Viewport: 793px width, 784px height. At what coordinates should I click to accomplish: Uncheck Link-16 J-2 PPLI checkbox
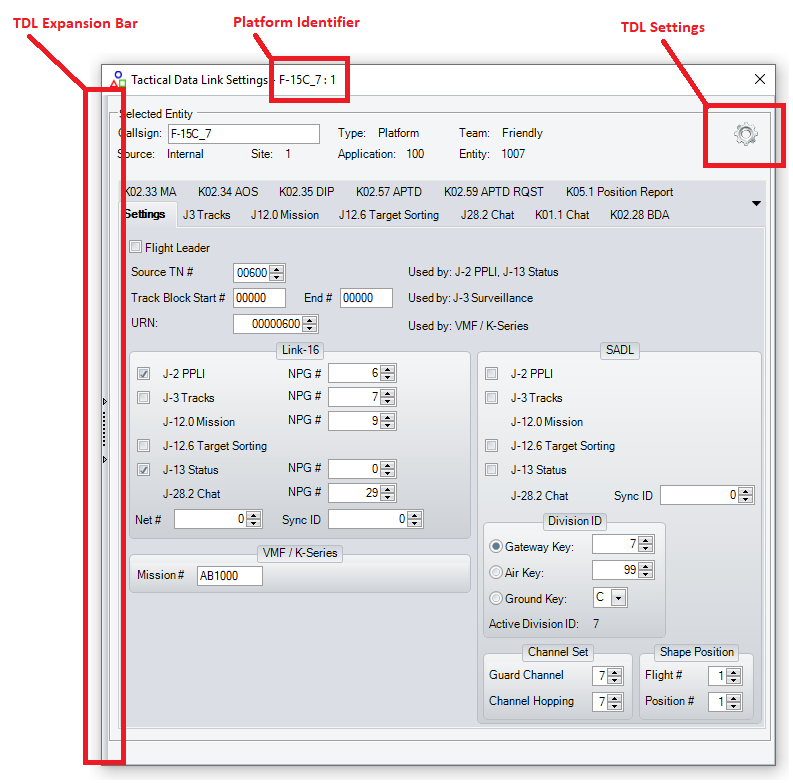tap(144, 373)
